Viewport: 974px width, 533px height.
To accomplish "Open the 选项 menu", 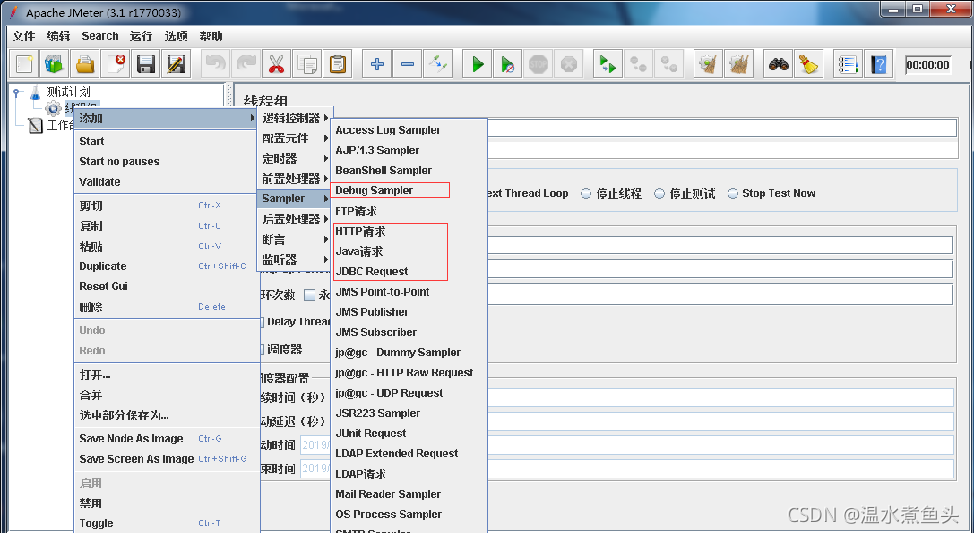I will pyautogui.click(x=176, y=36).
